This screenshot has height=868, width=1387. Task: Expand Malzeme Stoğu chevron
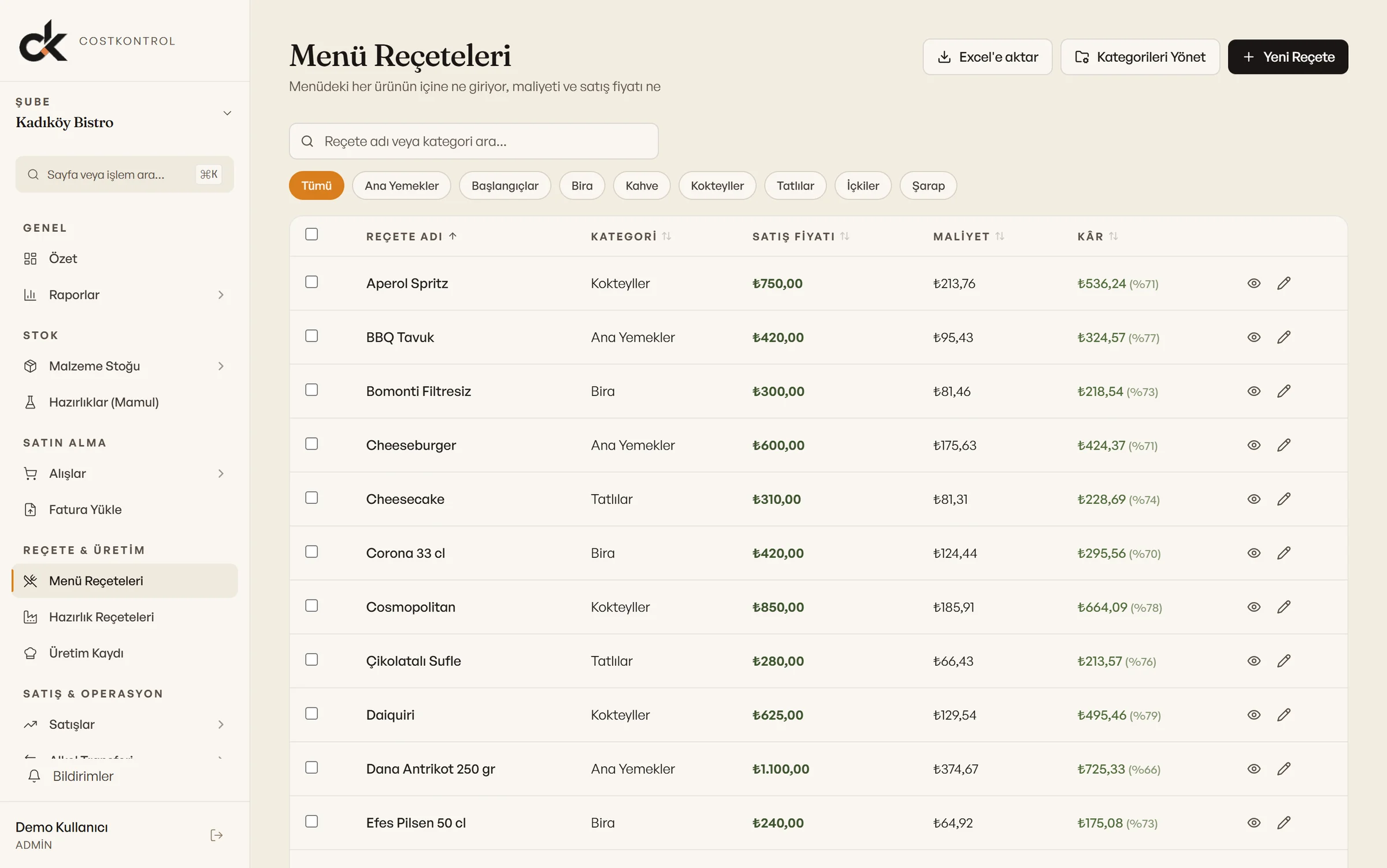(x=221, y=366)
